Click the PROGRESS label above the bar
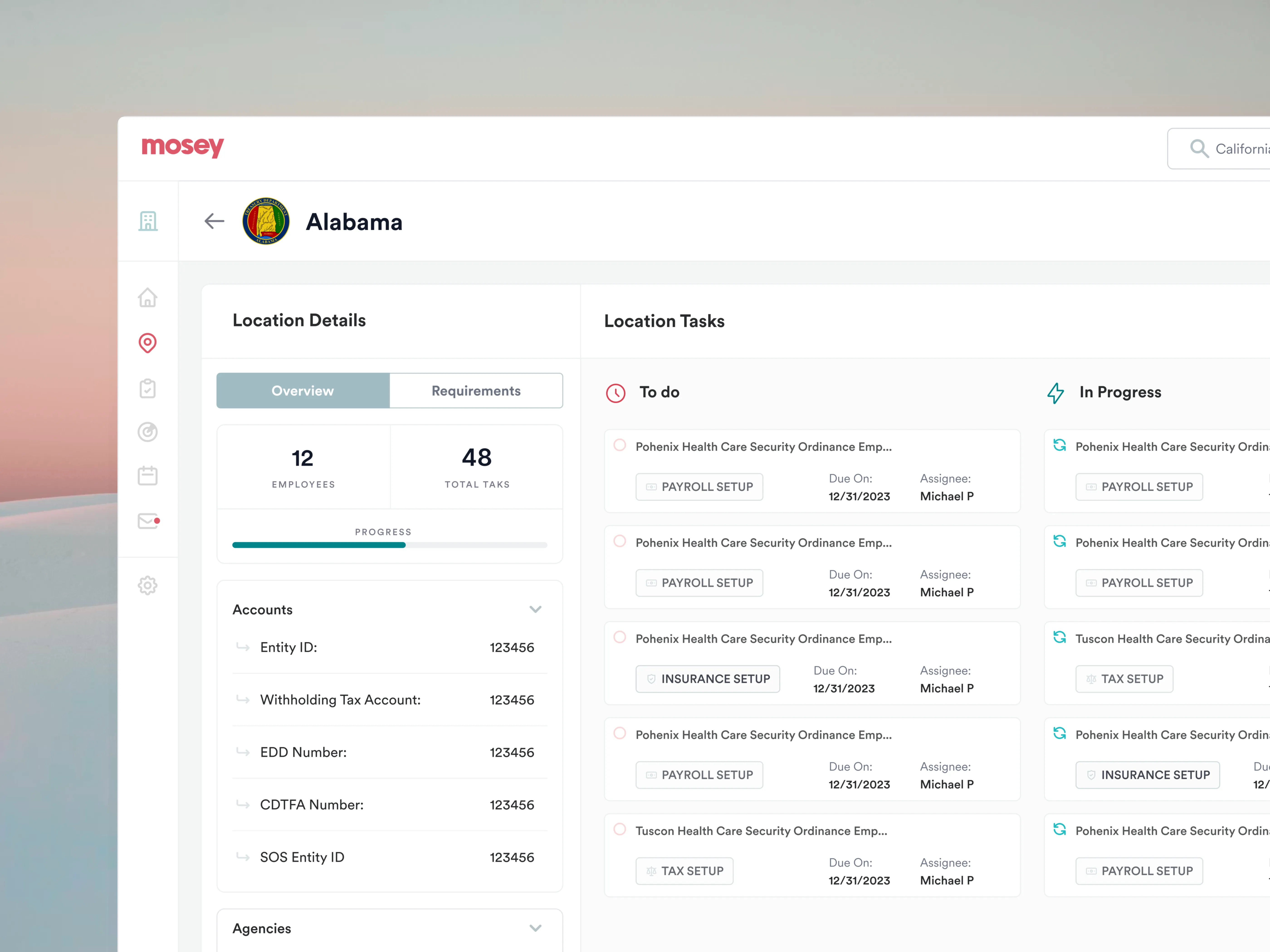Screen dimensions: 1270x952 [383, 532]
